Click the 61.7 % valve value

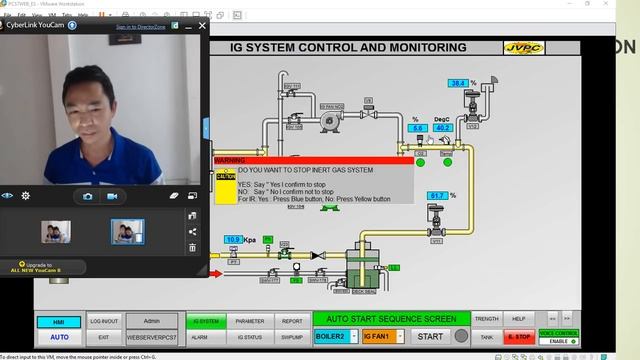[x=437, y=196]
